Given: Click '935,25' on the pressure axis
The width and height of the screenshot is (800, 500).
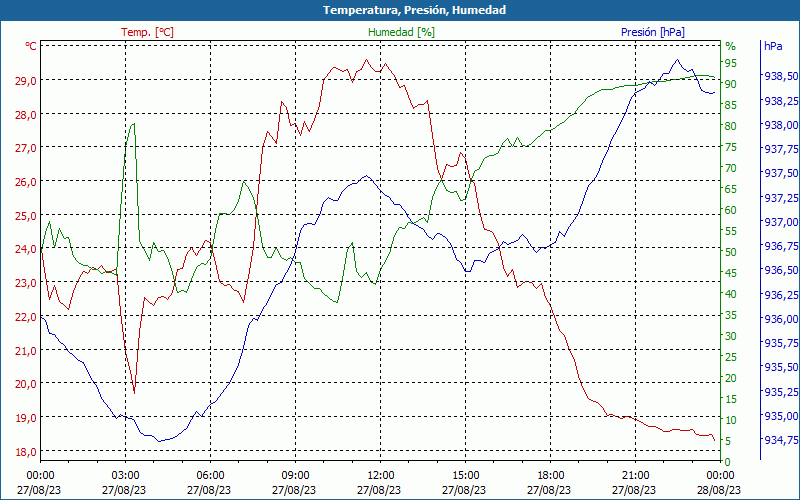Looking at the screenshot, I should (x=781, y=392).
